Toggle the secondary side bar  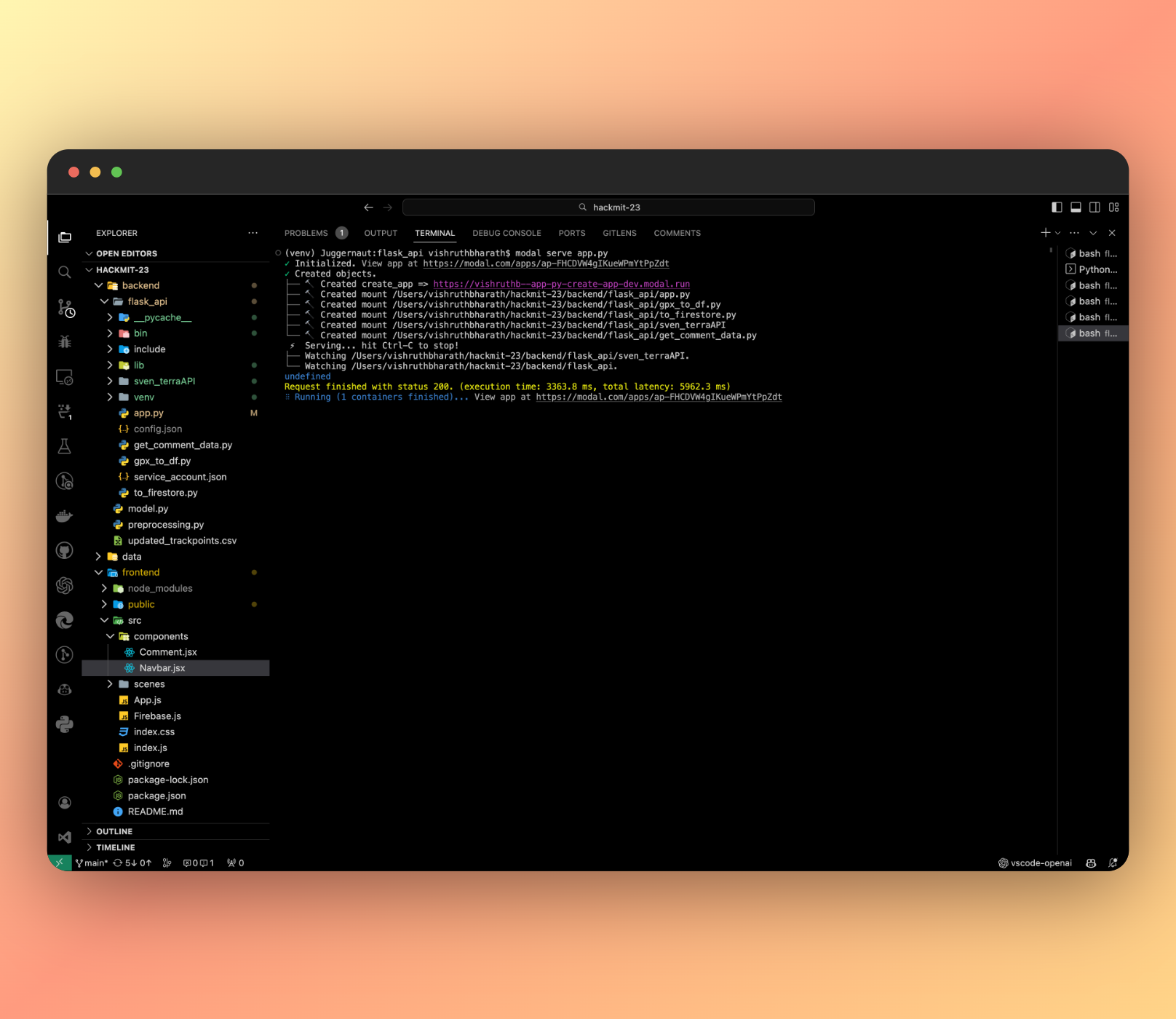(x=1094, y=207)
